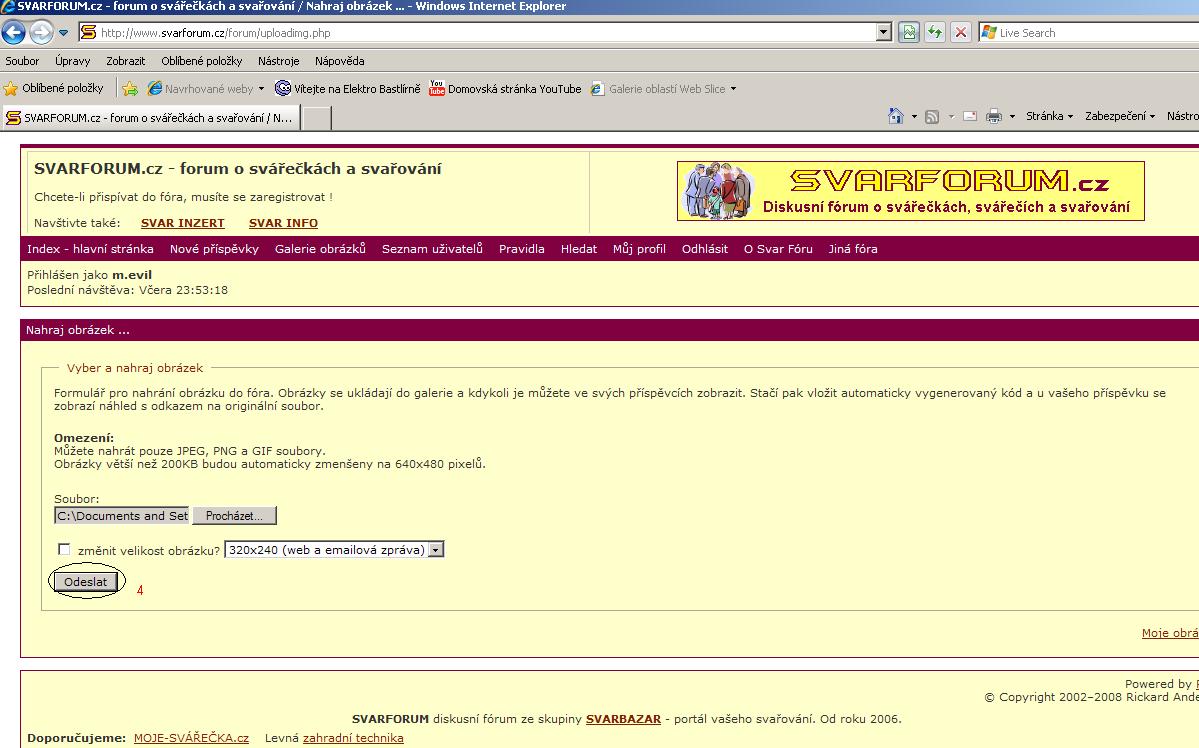Open the 320x240 image size dropdown
Screen dimensions: 1199x748
coord(334,550)
